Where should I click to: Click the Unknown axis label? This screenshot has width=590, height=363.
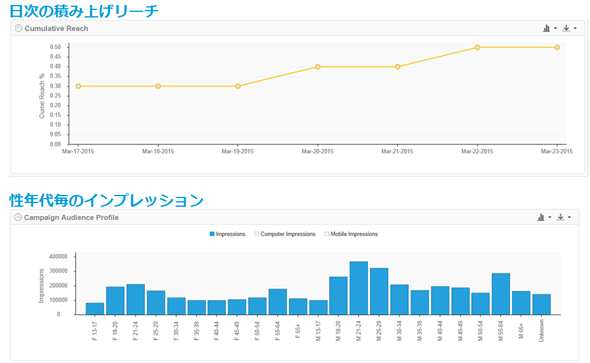tap(541, 331)
